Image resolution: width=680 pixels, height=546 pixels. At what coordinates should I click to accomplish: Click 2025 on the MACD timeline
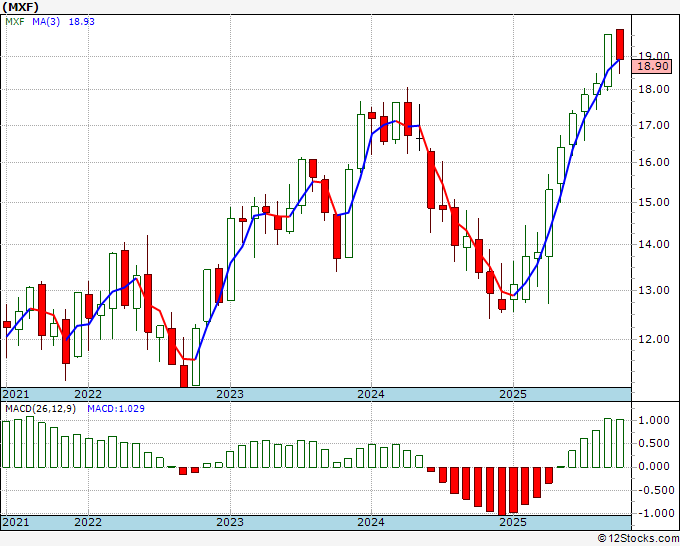click(x=513, y=522)
